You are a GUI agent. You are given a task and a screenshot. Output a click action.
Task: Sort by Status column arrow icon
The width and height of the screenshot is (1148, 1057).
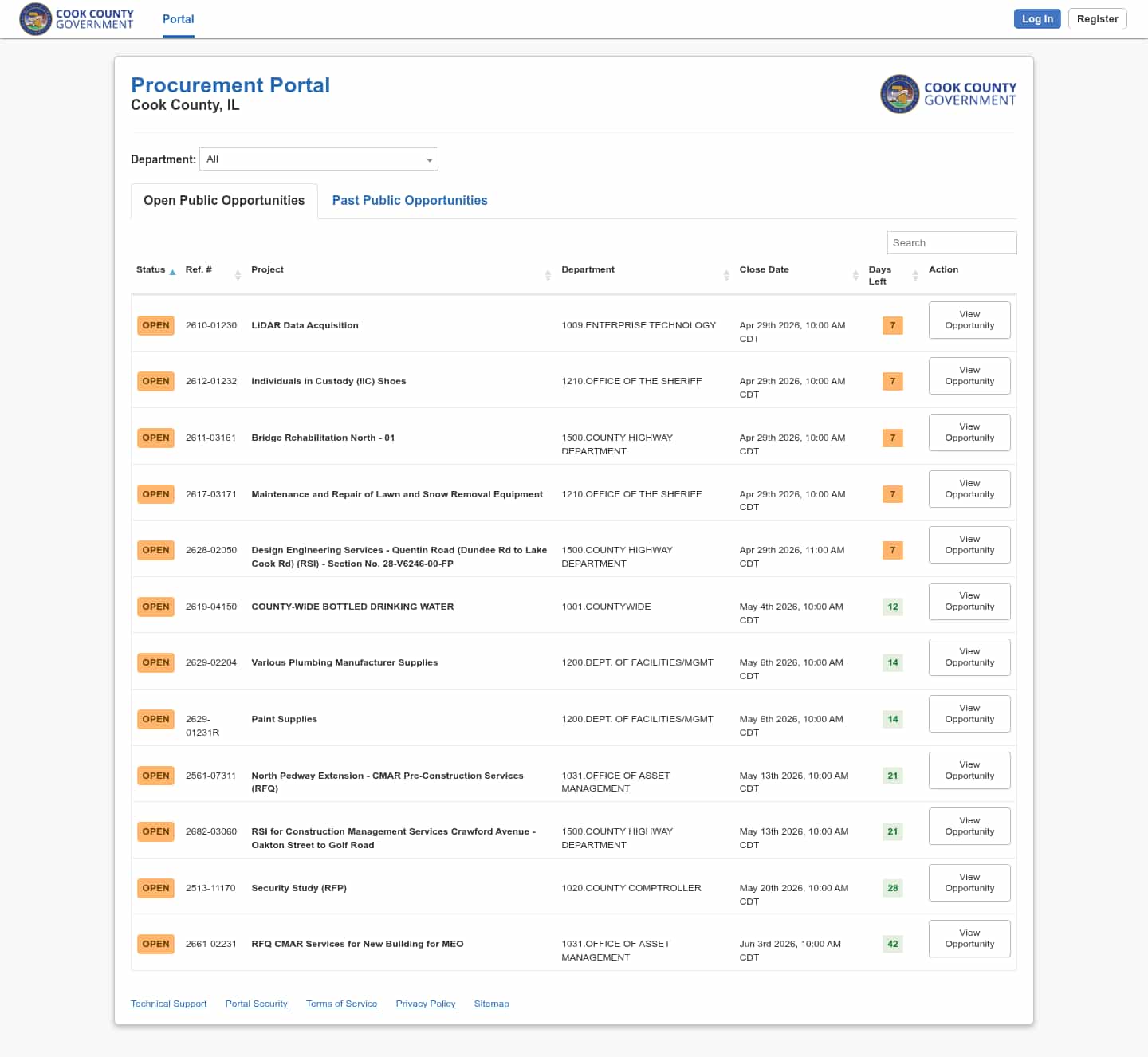(172, 273)
